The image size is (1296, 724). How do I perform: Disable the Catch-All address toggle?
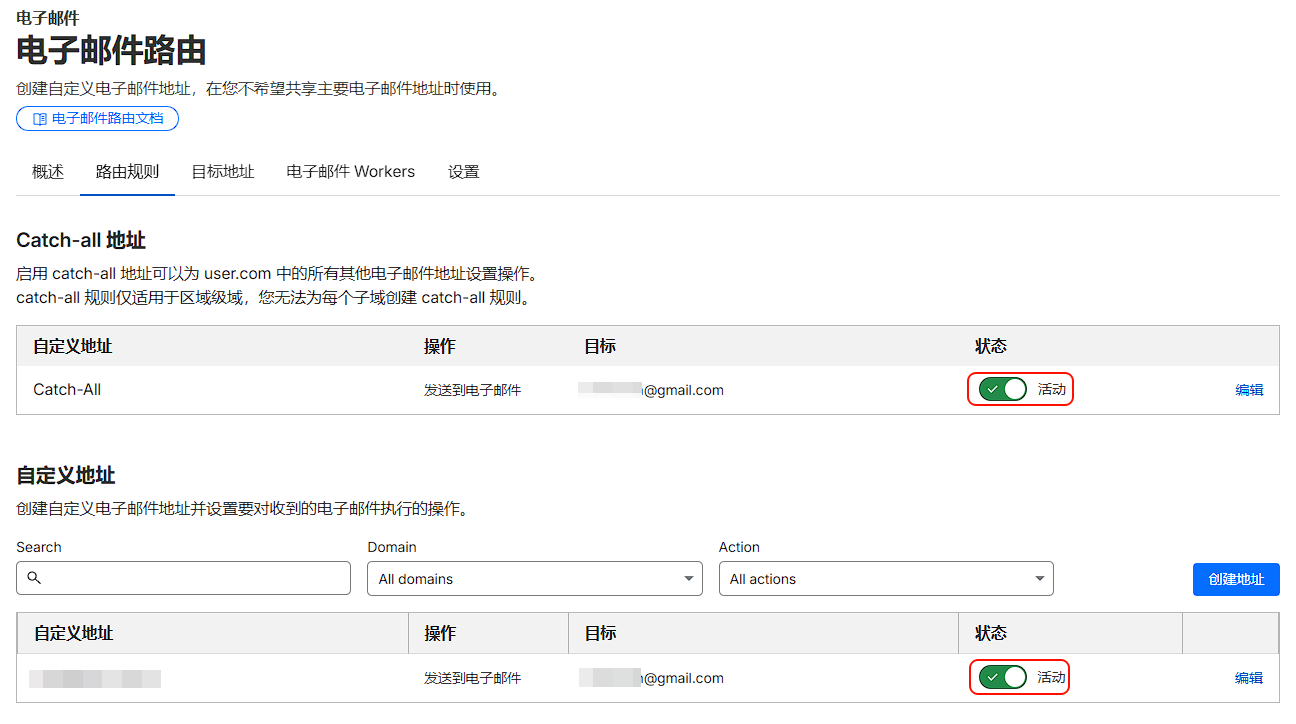point(1001,389)
